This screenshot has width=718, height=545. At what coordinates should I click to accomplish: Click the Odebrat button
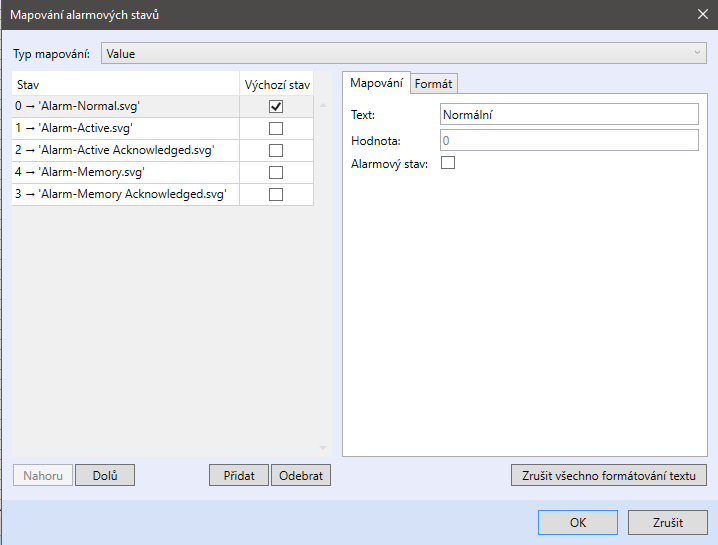pyautogui.click(x=301, y=475)
